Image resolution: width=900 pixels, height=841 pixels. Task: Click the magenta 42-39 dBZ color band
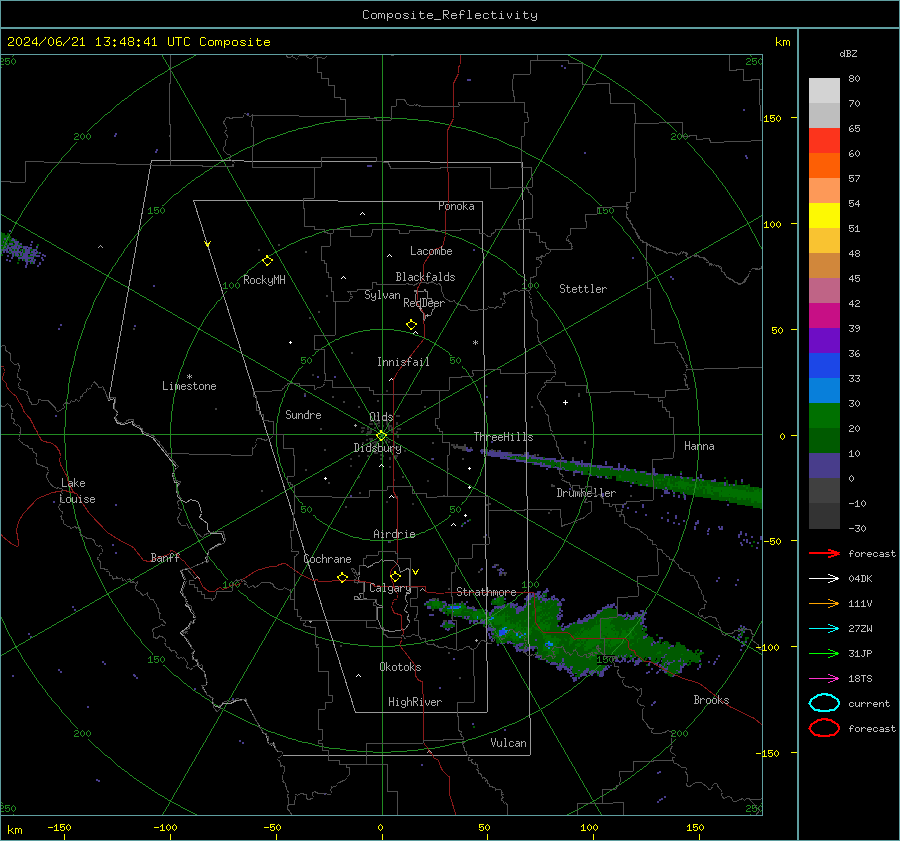[824, 316]
